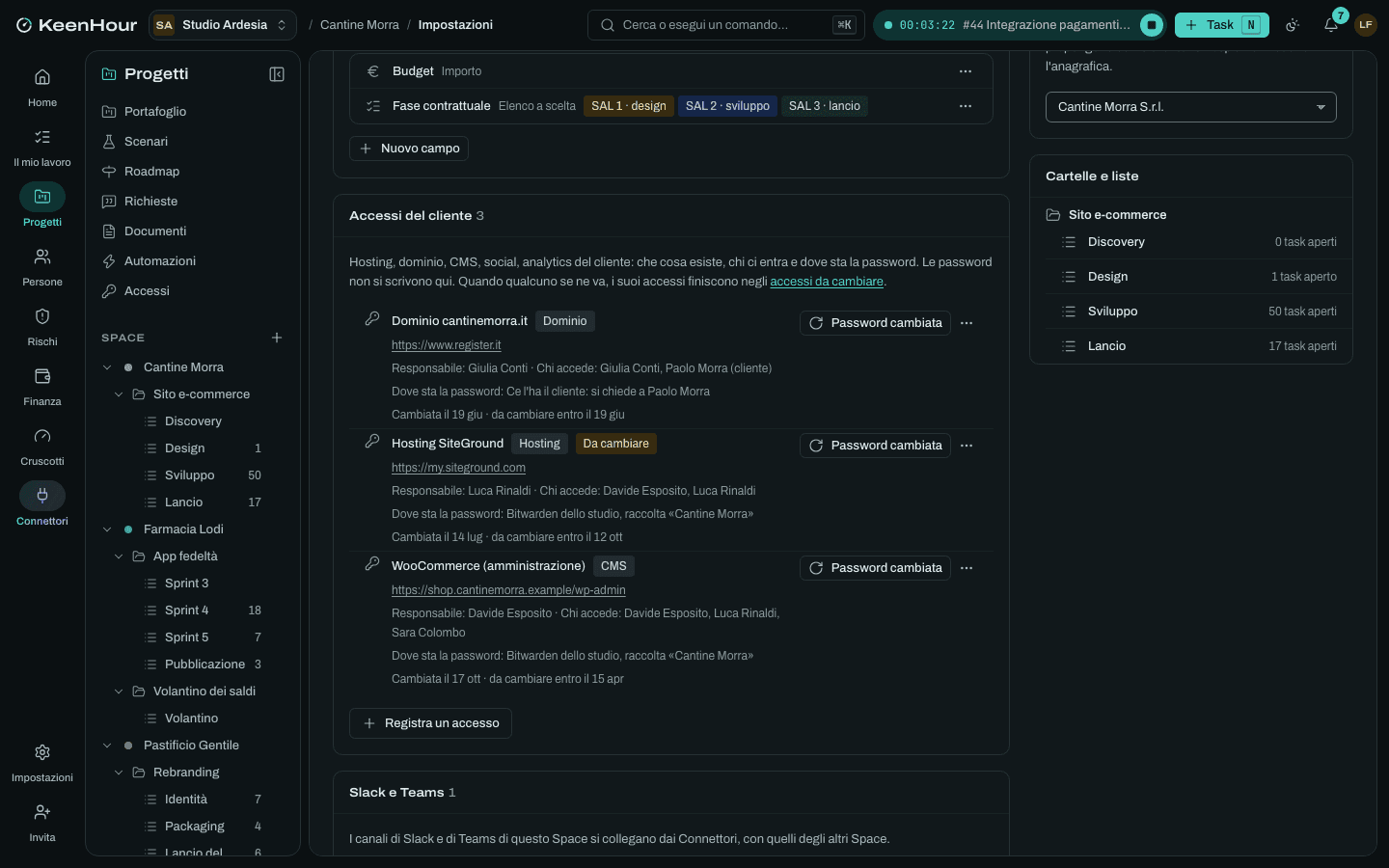The height and width of the screenshot is (868, 1389).
Task: Go to Il mio lavoro
Action: [42, 148]
